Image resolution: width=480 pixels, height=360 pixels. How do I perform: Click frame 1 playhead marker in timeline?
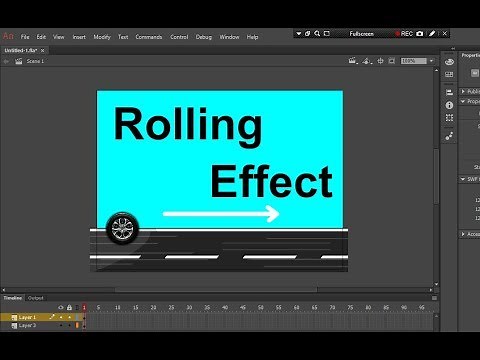(84, 307)
